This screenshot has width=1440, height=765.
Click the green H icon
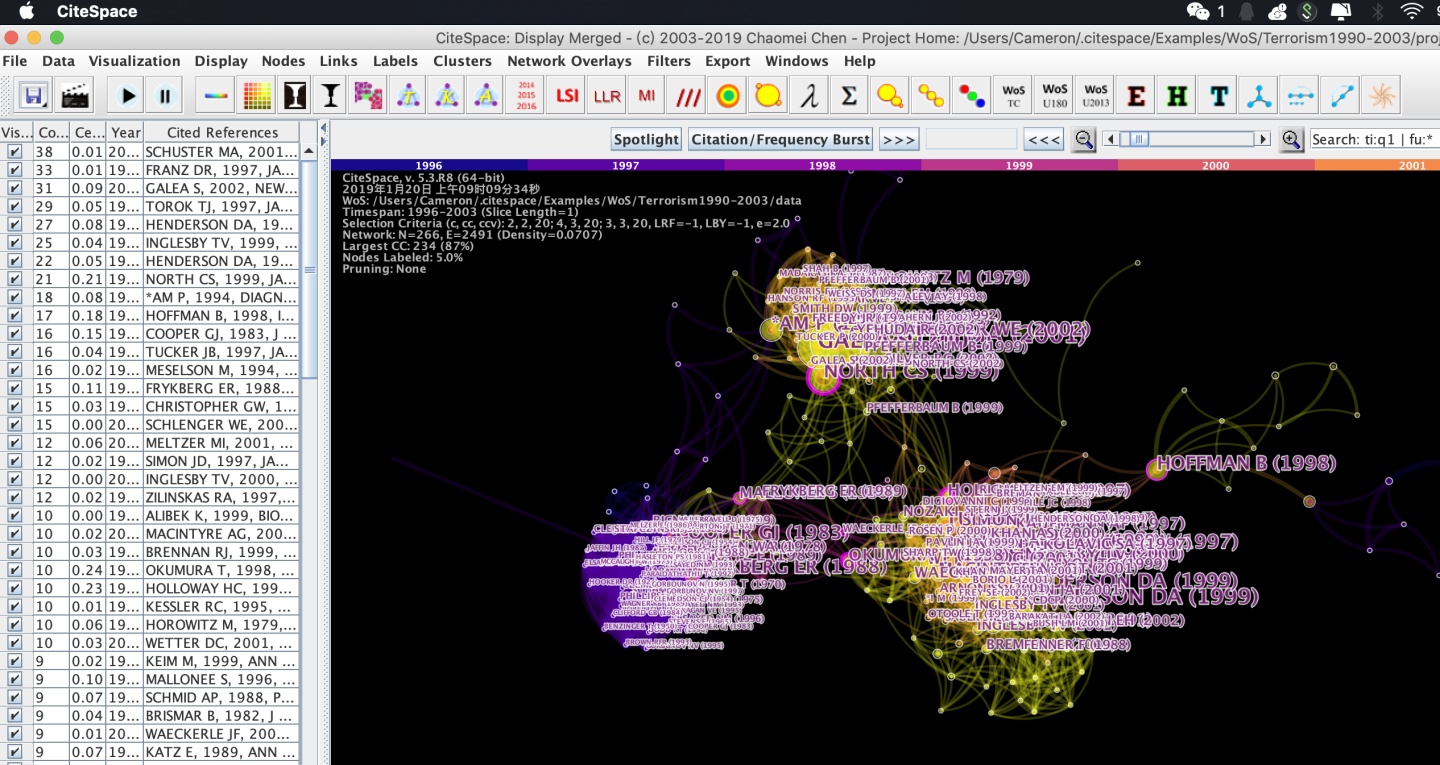coord(1177,96)
